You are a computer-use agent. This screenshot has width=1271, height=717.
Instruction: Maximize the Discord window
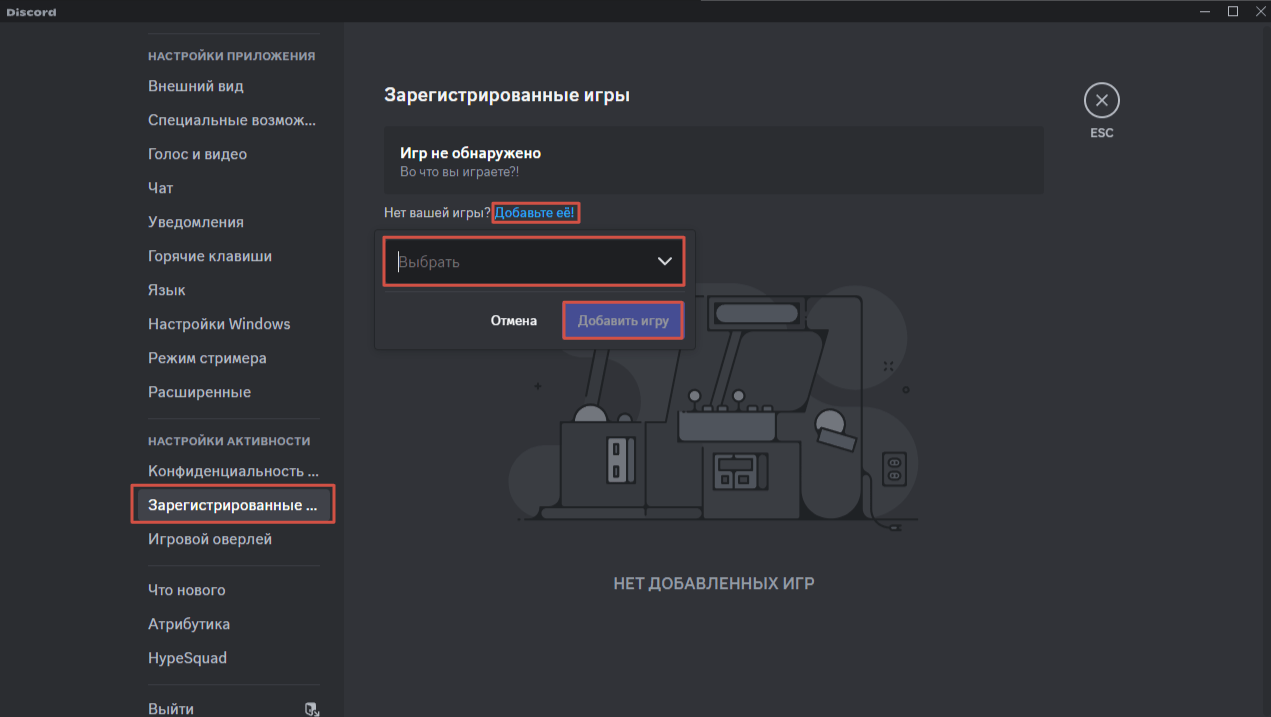(x=1233, y=11)
